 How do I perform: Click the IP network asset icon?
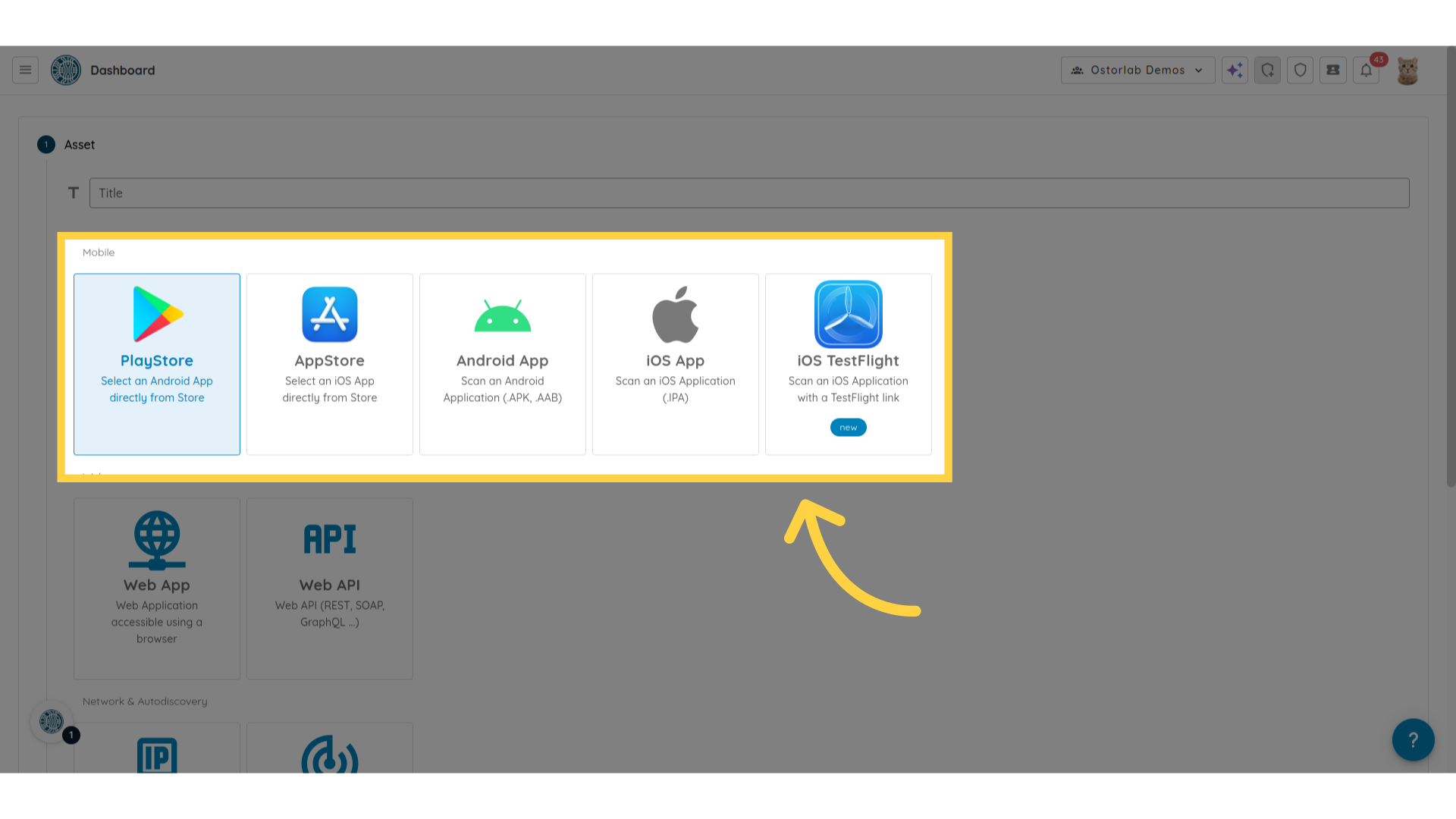pyautogui.click(x=157, y=755)
